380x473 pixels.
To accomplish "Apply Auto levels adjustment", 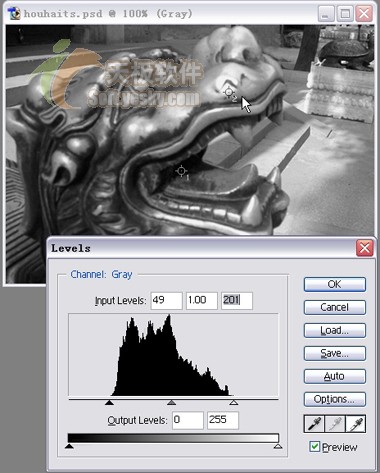I will point(335,376).
